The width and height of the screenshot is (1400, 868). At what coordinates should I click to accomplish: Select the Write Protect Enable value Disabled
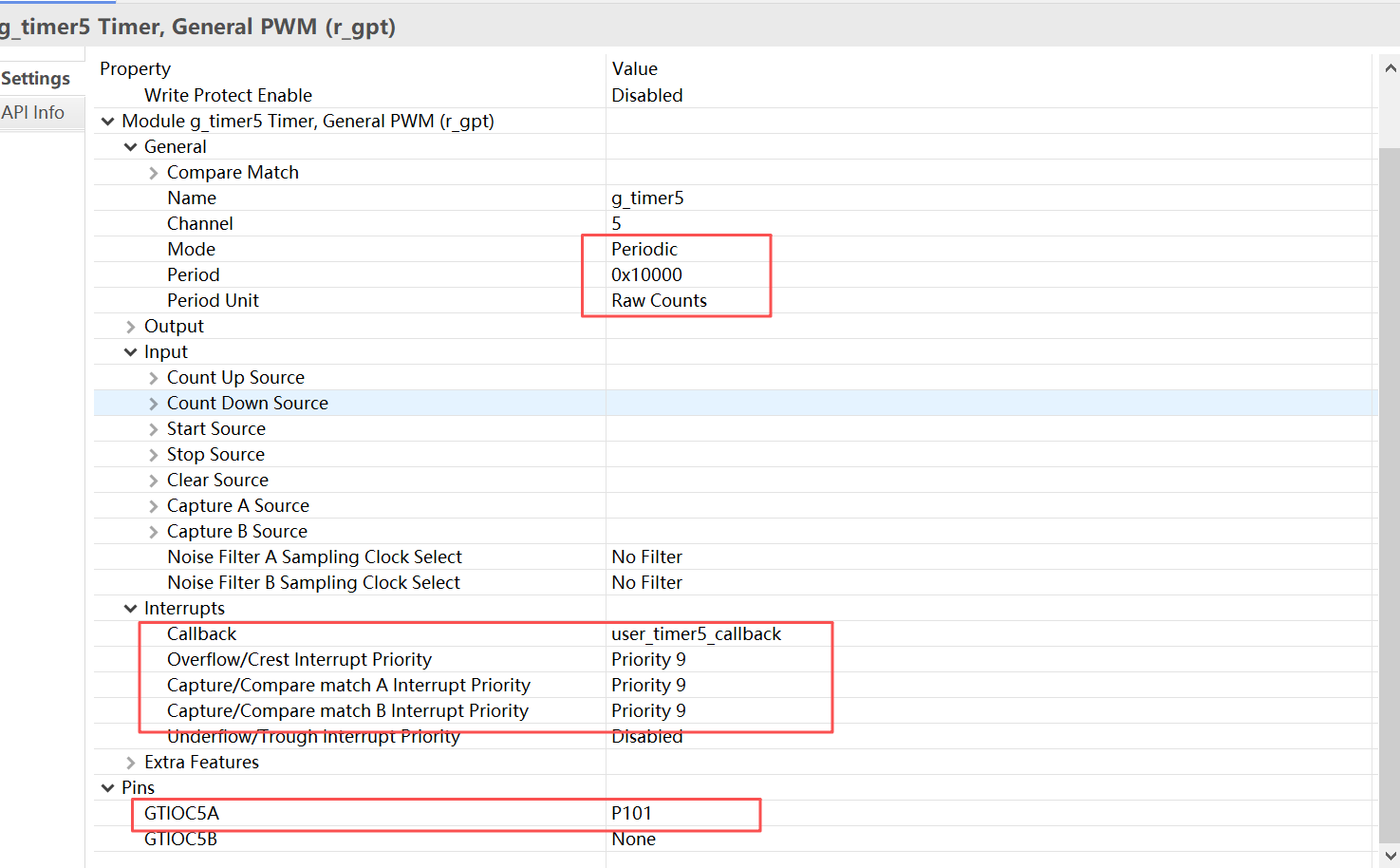click(x=647, y=95)
